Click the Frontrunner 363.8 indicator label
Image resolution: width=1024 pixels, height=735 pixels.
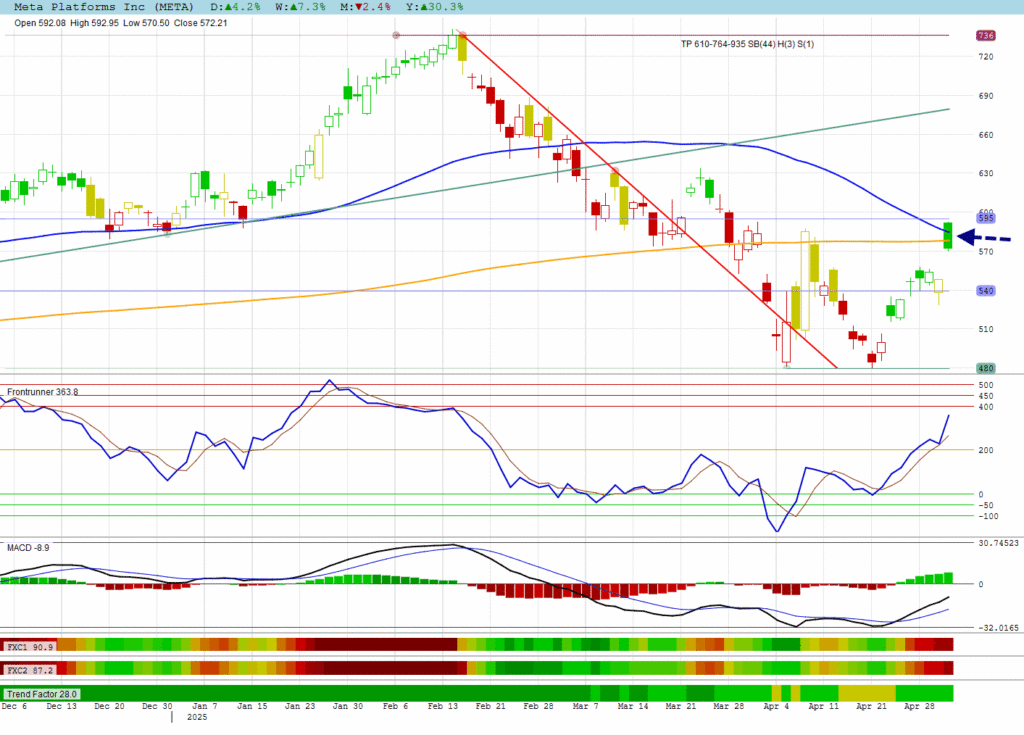[42, 392]
